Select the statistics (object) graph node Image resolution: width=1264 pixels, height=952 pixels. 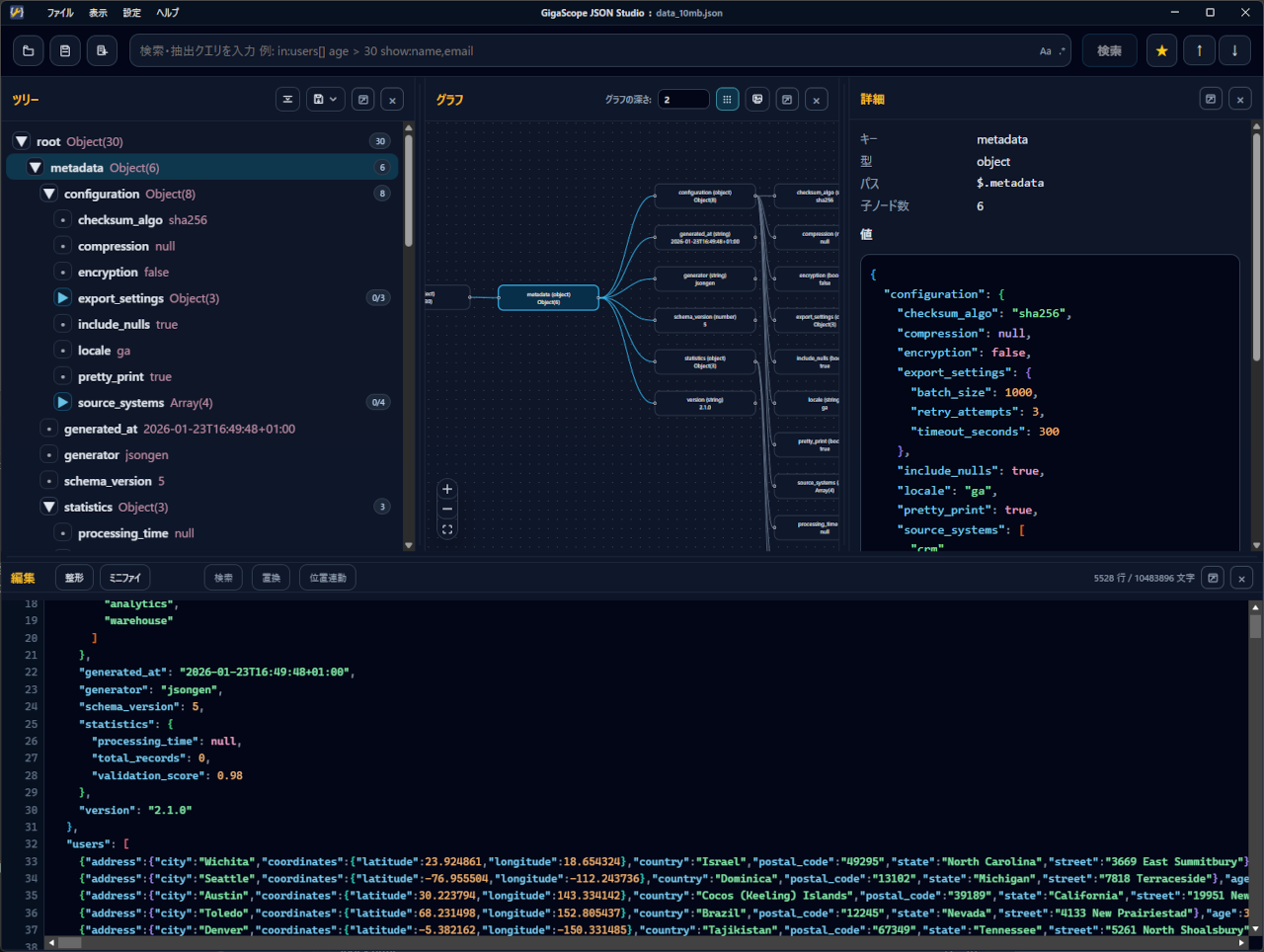(705, 361)
